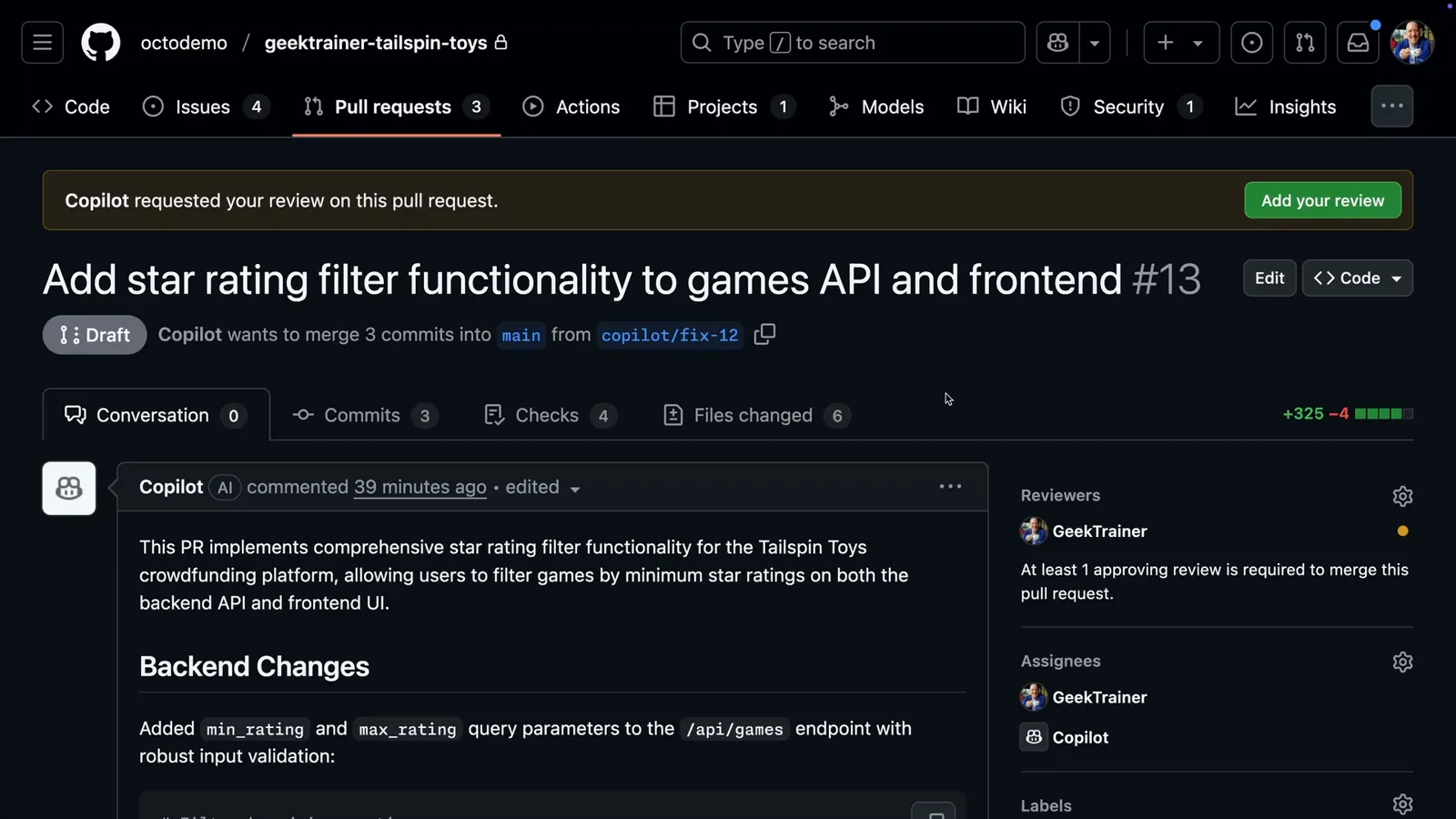Open the Insights tab
Viewport: 1456px width, 819px height.
1286,106
